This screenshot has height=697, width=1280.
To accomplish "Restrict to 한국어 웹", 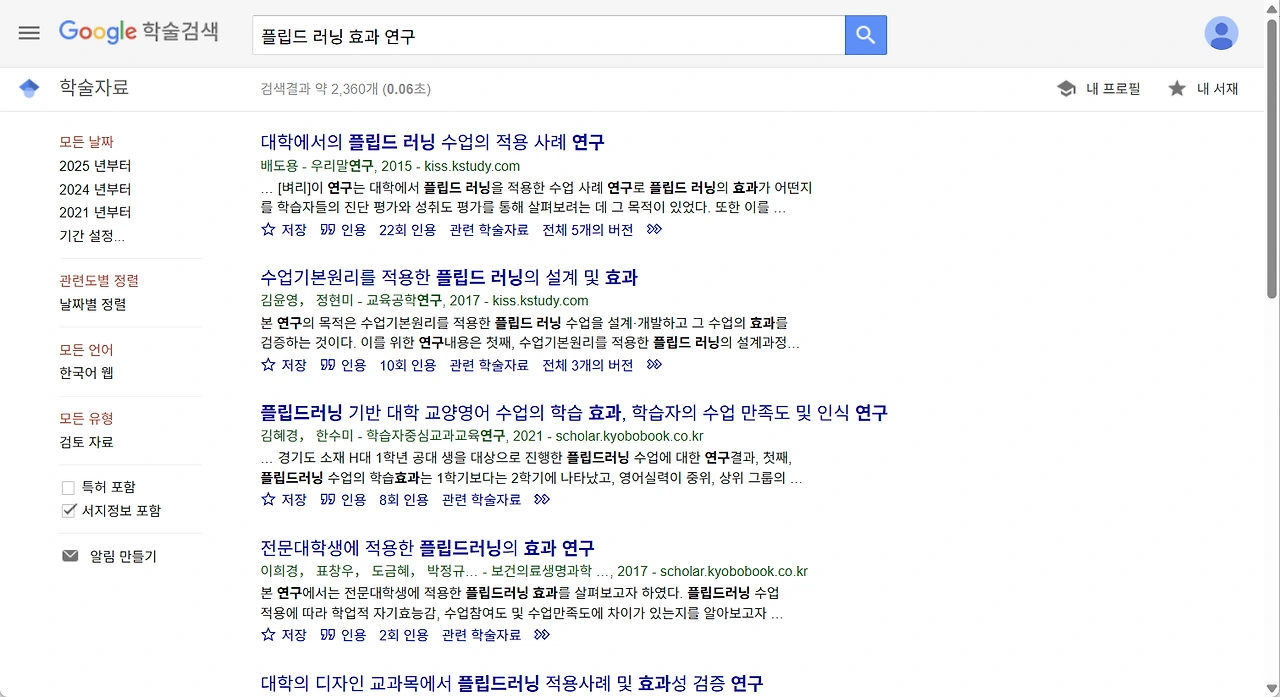I will tap(86, 373).
